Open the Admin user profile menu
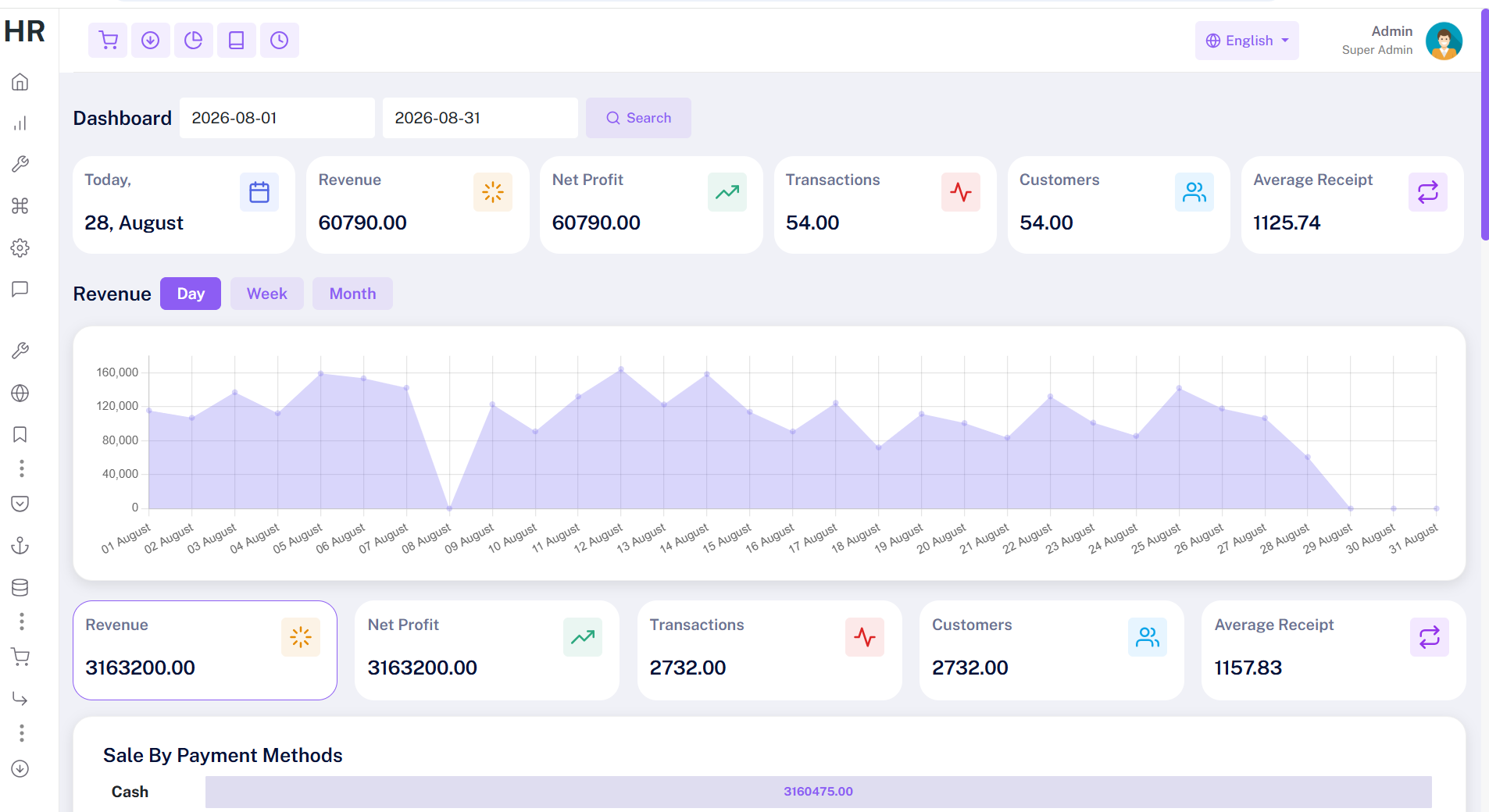The height and width of the screenshot is (812, 1489). pos(1402,41)
